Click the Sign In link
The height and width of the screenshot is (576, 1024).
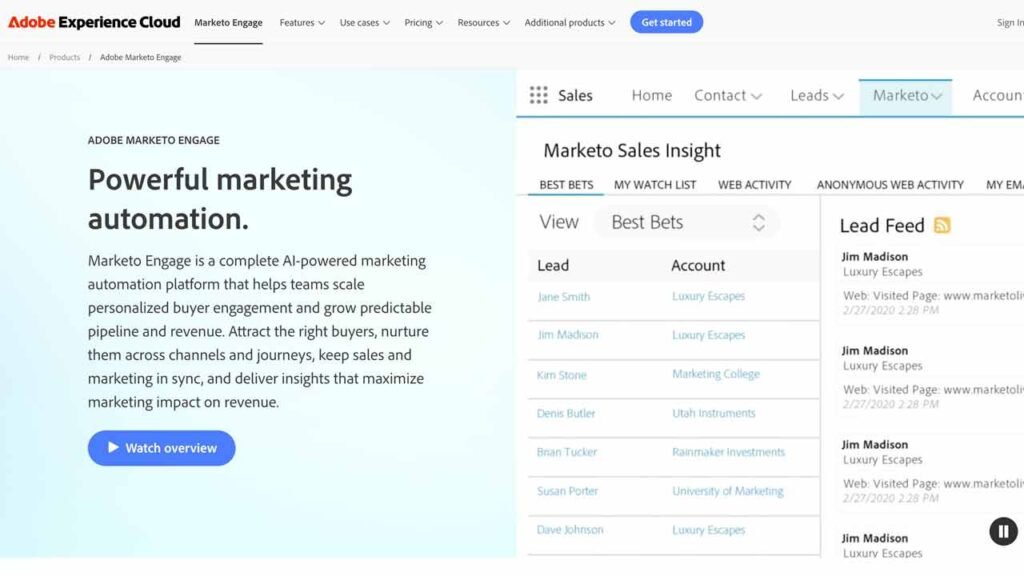coord(1010,23)
